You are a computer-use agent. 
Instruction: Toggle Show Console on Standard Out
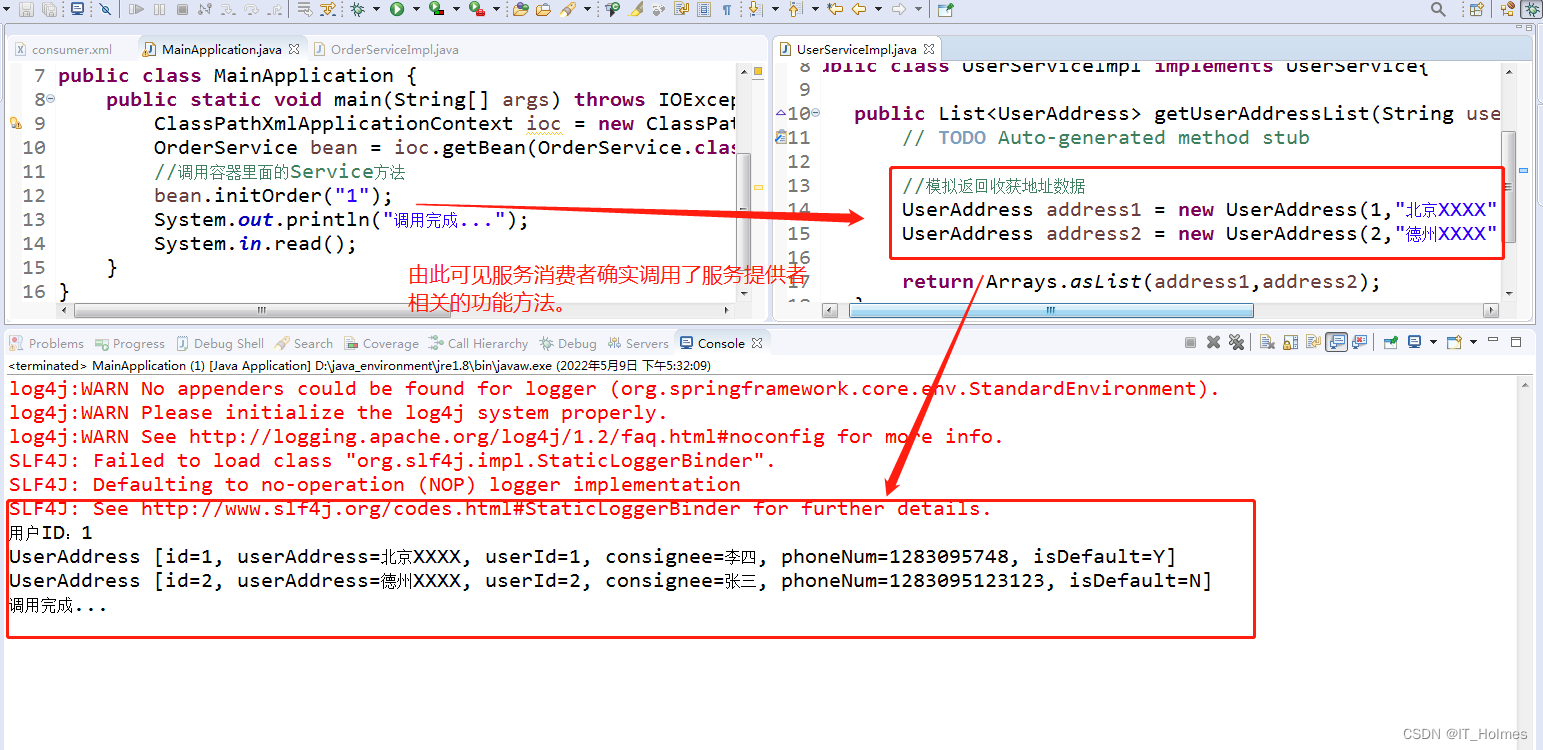(x=1336, y=342)
